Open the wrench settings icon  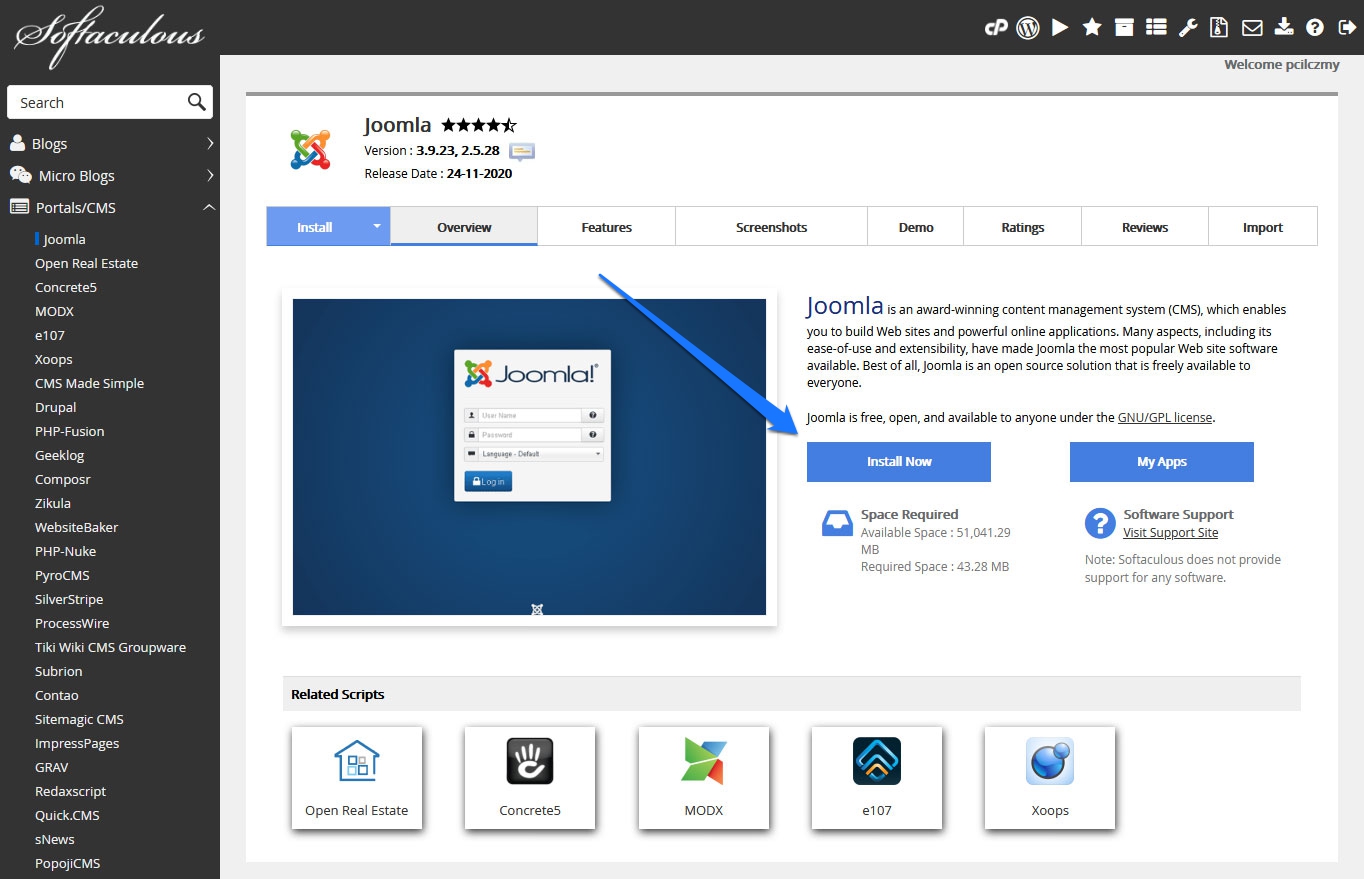point(1188,28)
